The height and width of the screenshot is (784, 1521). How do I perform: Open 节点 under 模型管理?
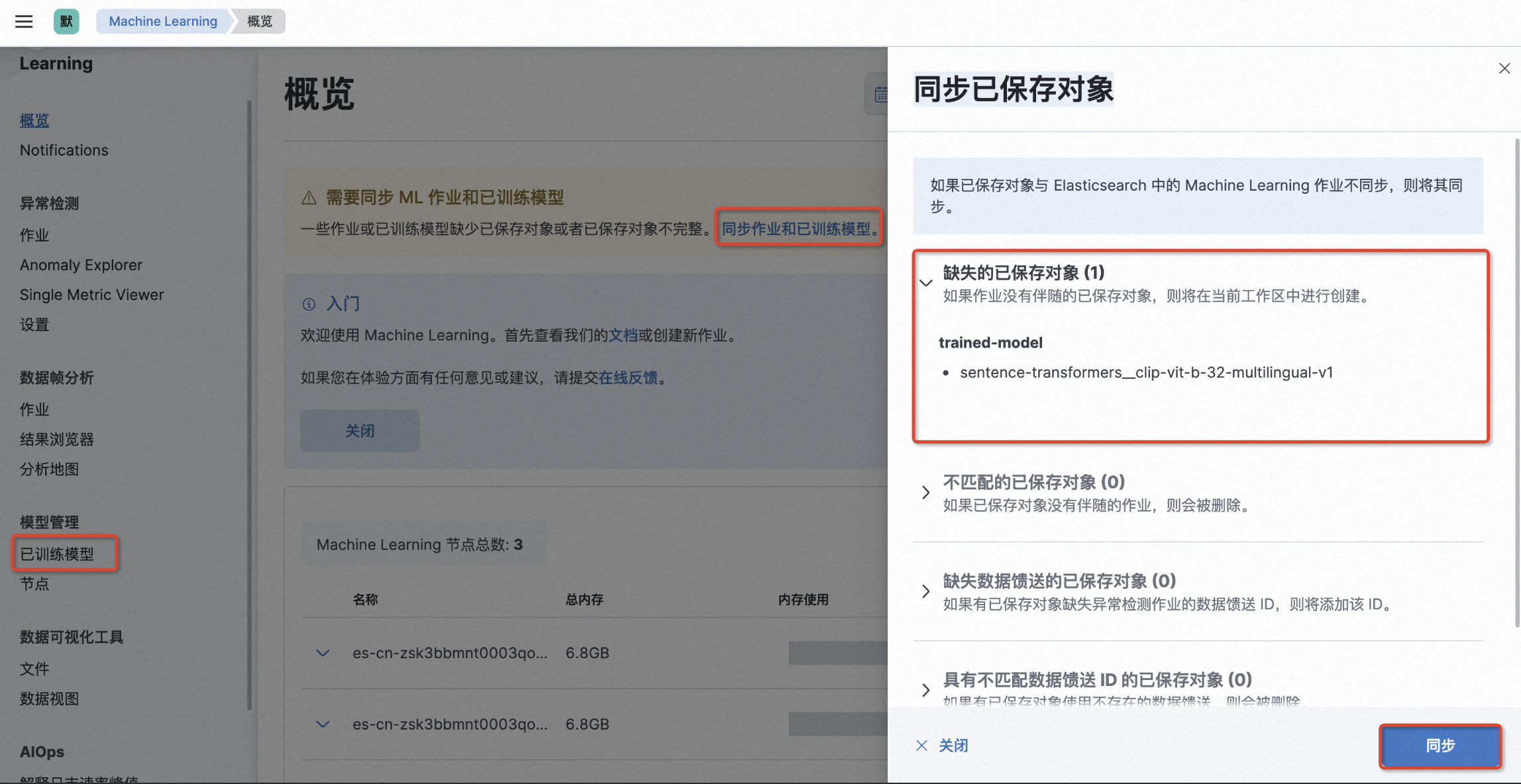(x=34, y=583)
